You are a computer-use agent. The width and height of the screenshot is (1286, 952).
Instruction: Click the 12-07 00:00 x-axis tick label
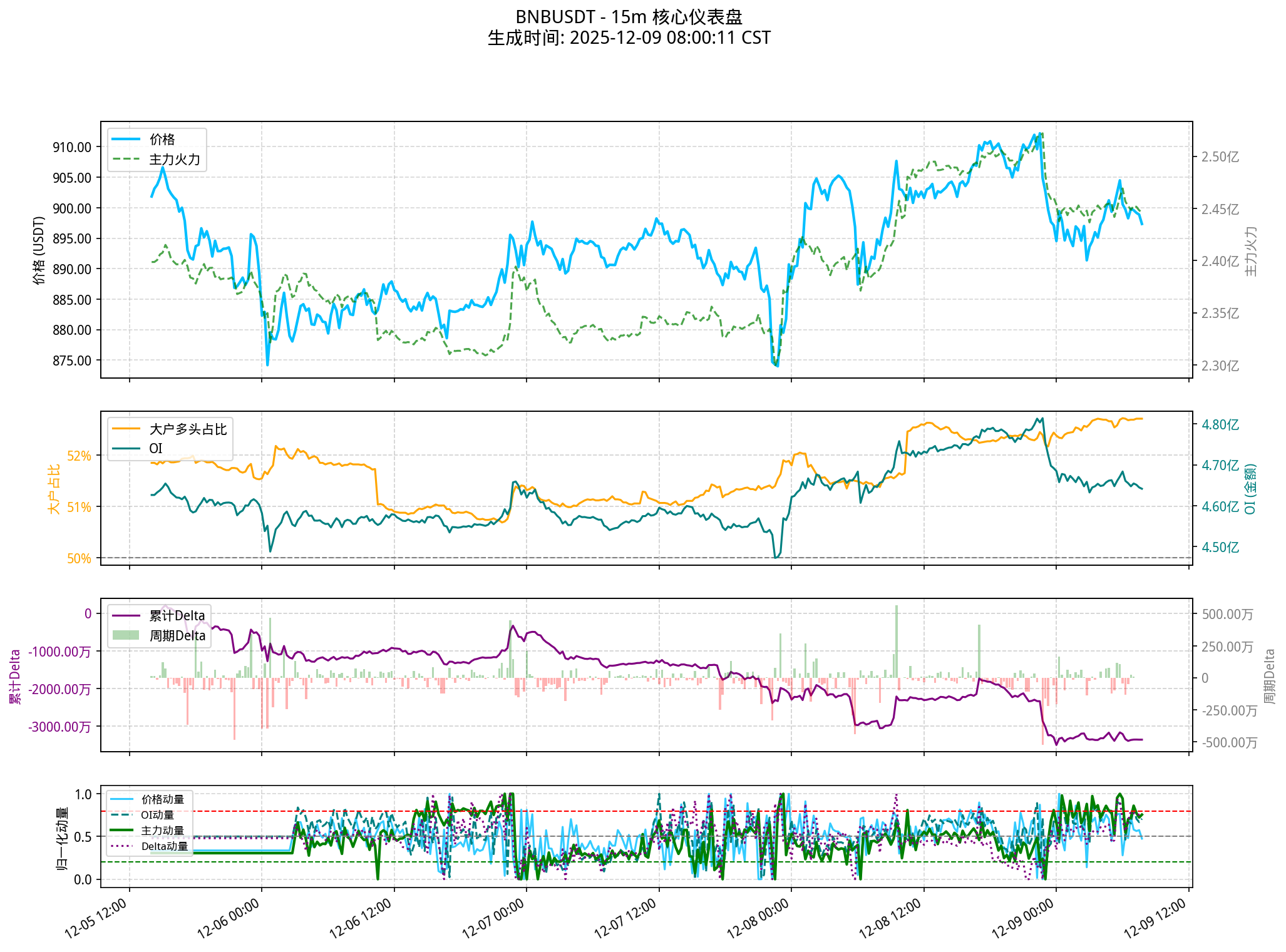pyautogui.click(x=493, y=918)
